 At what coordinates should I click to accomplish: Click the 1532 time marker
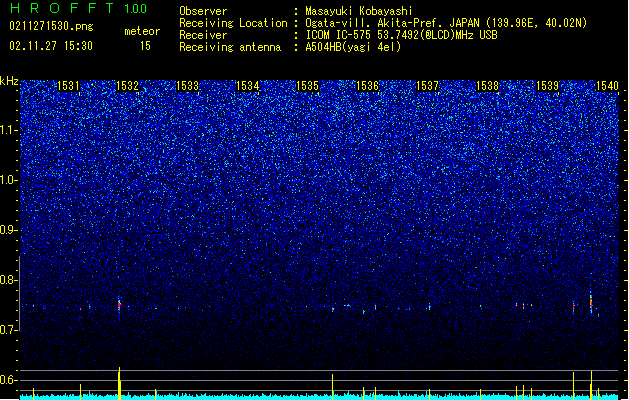point(127,85)
